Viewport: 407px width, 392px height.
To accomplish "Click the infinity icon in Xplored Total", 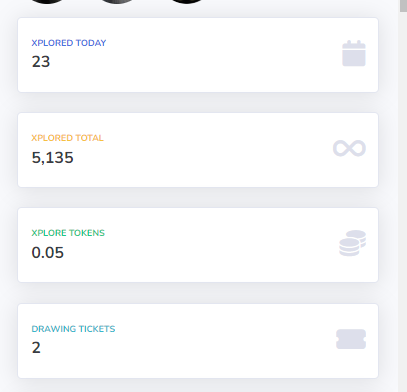I will (x=349, y=148).
